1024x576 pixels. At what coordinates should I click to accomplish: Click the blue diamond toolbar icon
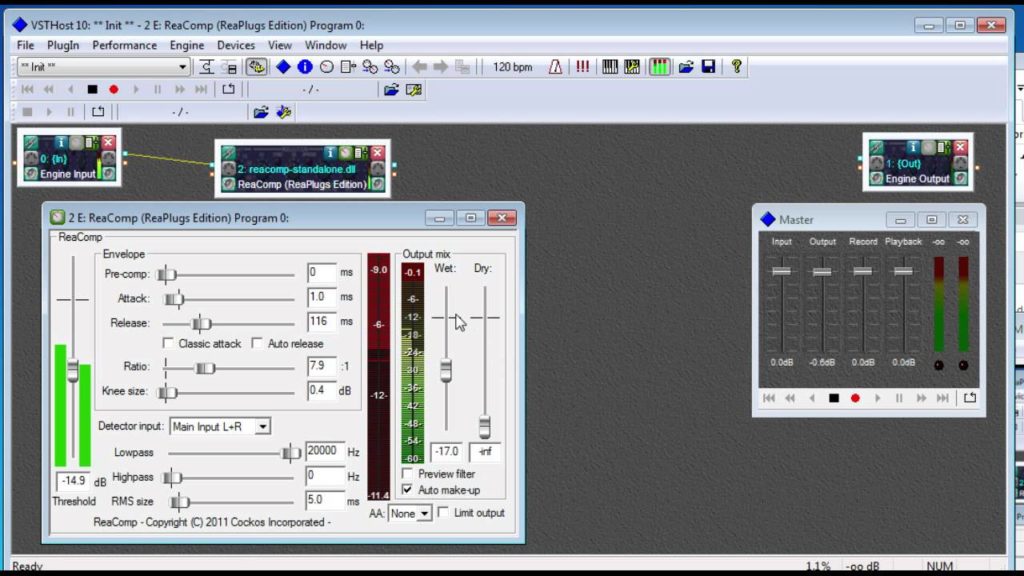point(283,67)
